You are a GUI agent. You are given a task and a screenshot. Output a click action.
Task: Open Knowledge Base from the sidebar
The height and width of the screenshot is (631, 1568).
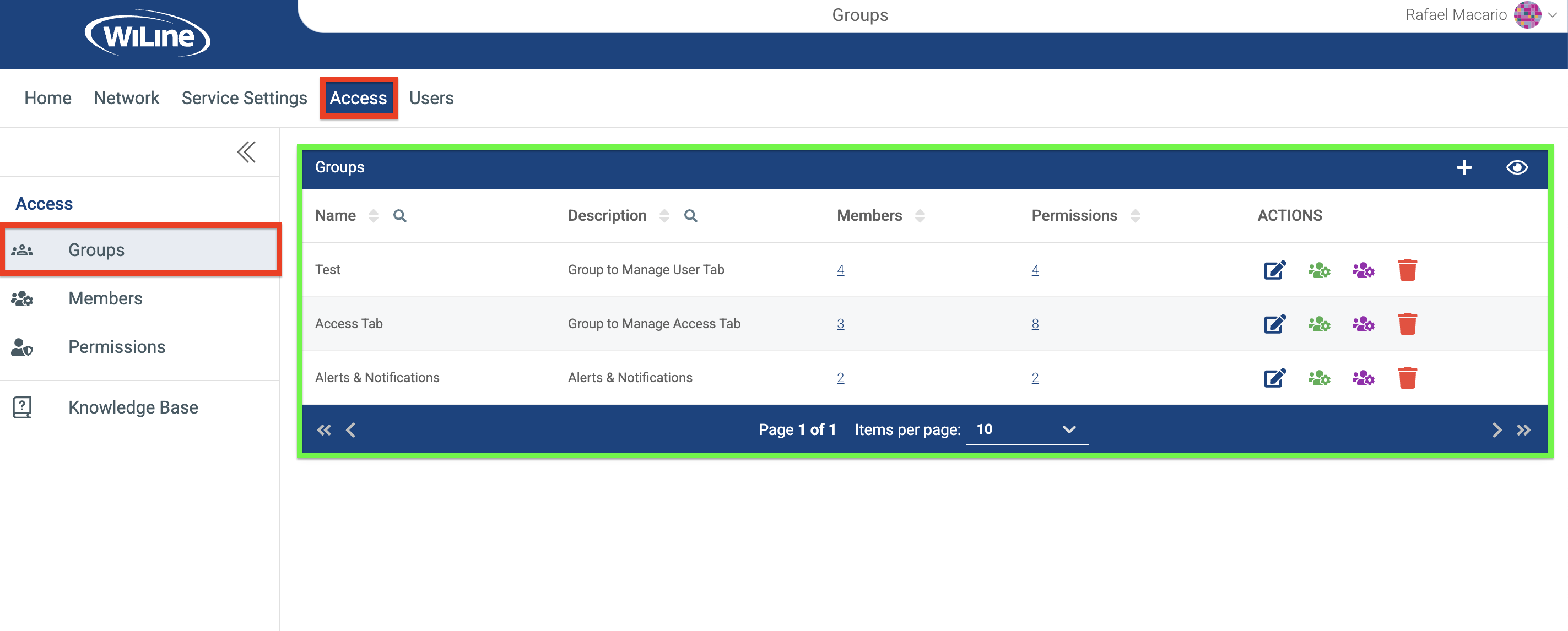coord(133,407)
